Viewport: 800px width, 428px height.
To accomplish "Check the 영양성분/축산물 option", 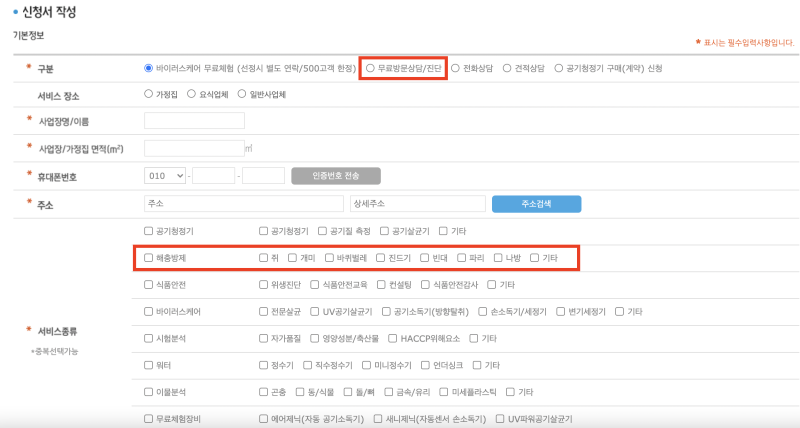I will (315, 338).
